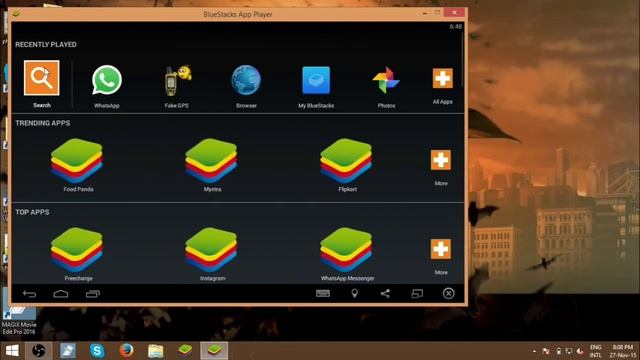Open Skype from the taskbar

coord(97,351)
